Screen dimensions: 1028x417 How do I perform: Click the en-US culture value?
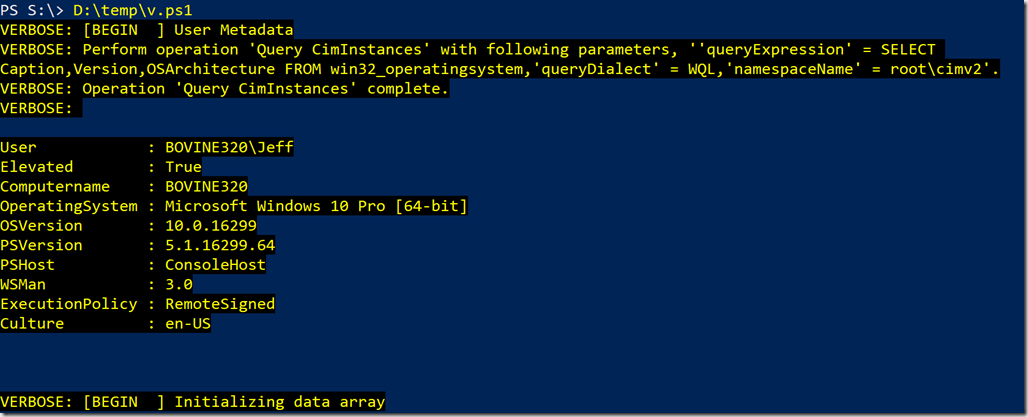(188, 324)
